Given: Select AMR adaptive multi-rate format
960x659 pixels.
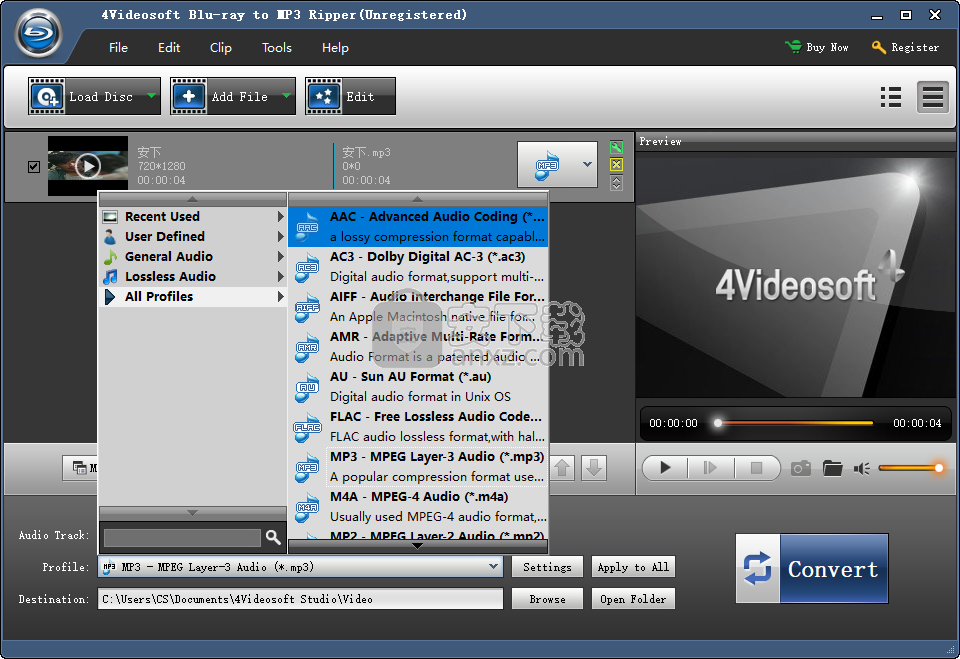Looking at the screenshot, I should [418, 346].
